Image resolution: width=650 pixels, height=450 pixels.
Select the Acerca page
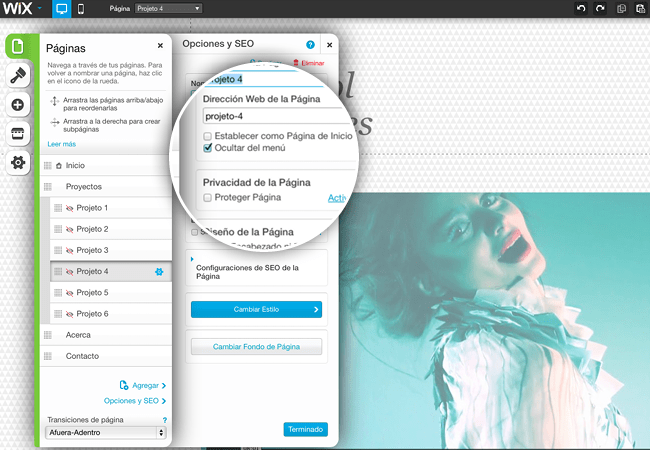(x=106, y=335)
